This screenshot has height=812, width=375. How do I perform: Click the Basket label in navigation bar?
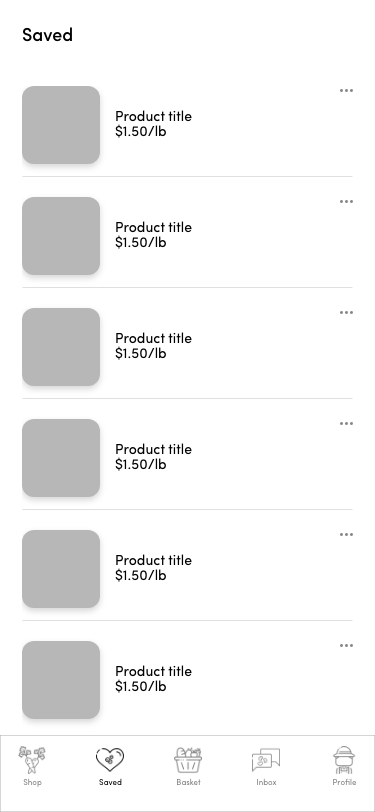click(x=188, y=782)
